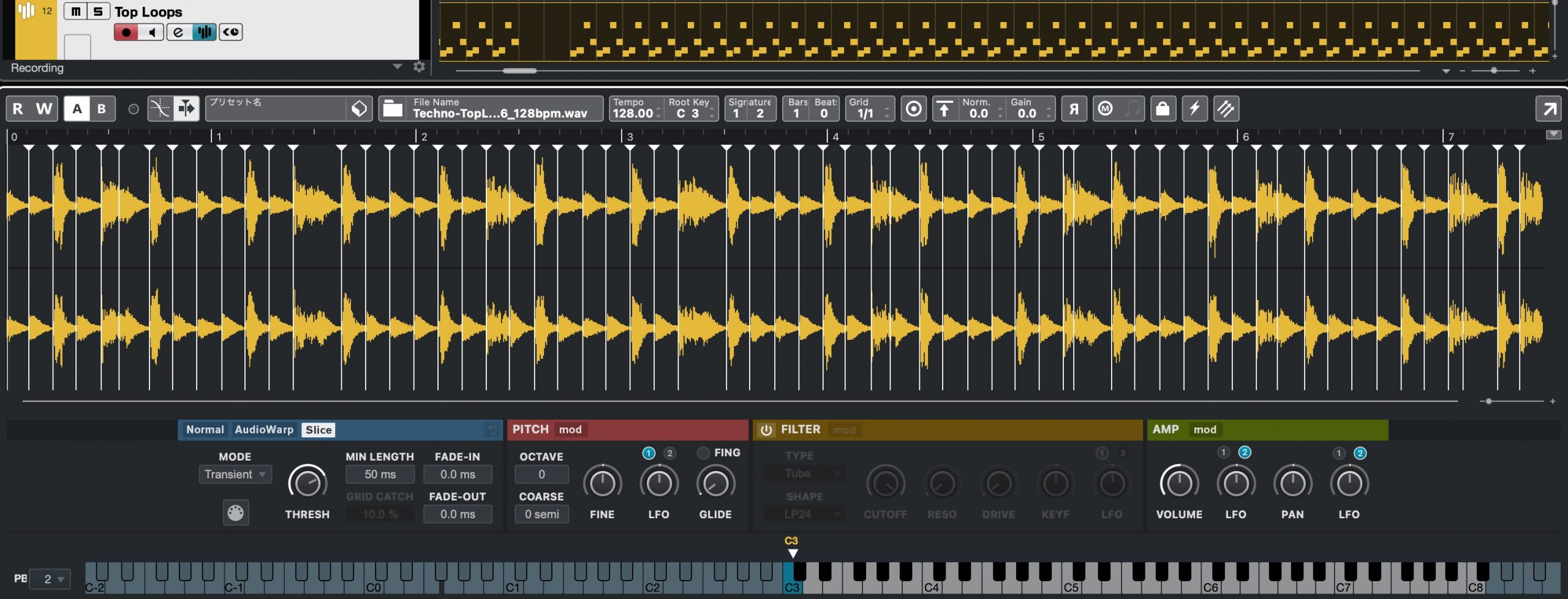Image resolution: width=1568 pixels, height=599 pixels.
Task: Open the slice MODE Transient dropdown
Action: (235, 475)
